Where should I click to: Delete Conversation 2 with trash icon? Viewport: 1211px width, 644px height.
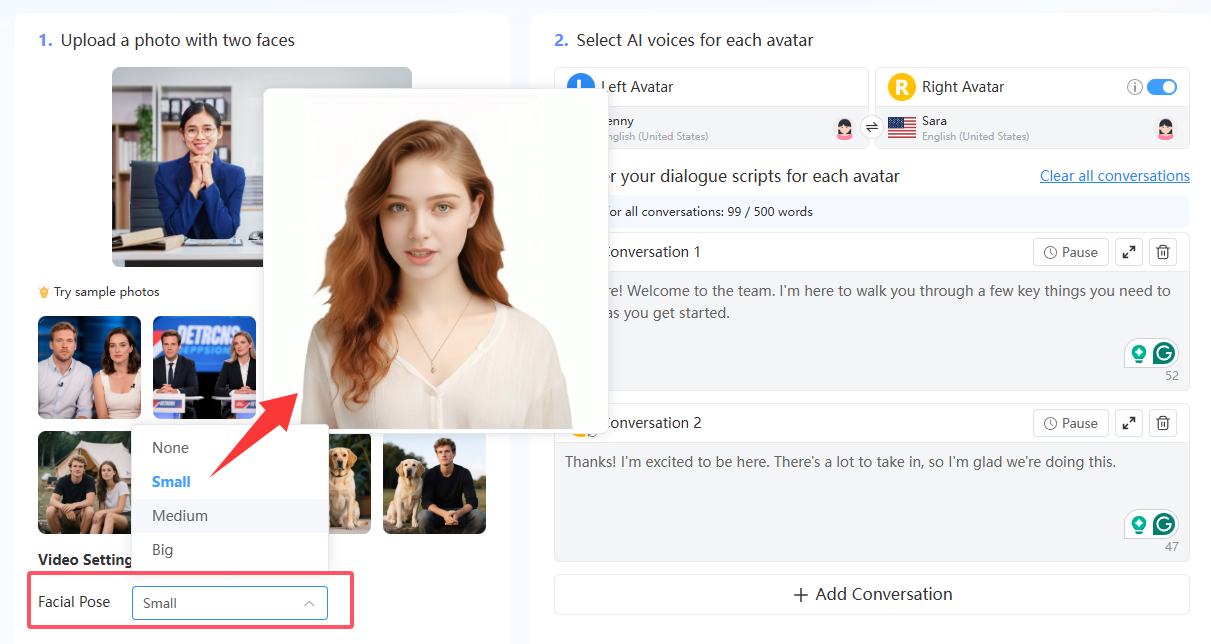1162,424
